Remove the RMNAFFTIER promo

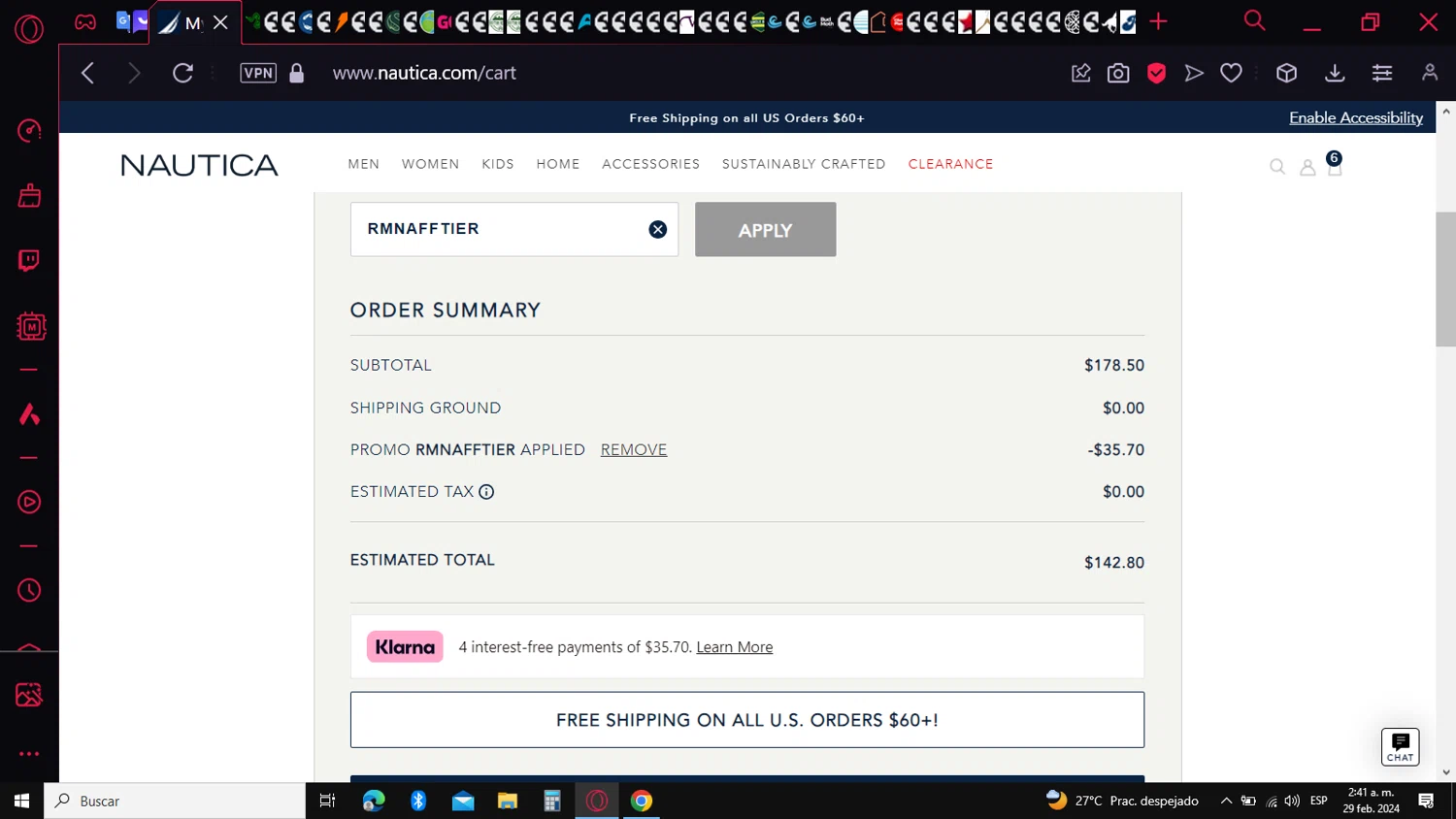pos(634,449)
